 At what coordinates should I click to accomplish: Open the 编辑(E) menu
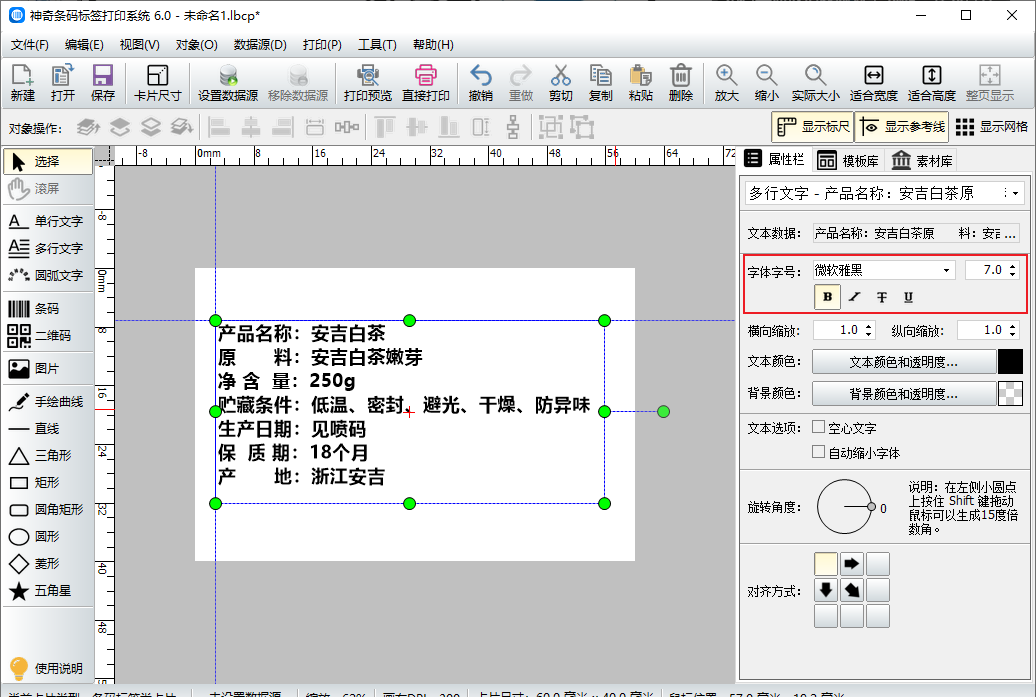84,45
